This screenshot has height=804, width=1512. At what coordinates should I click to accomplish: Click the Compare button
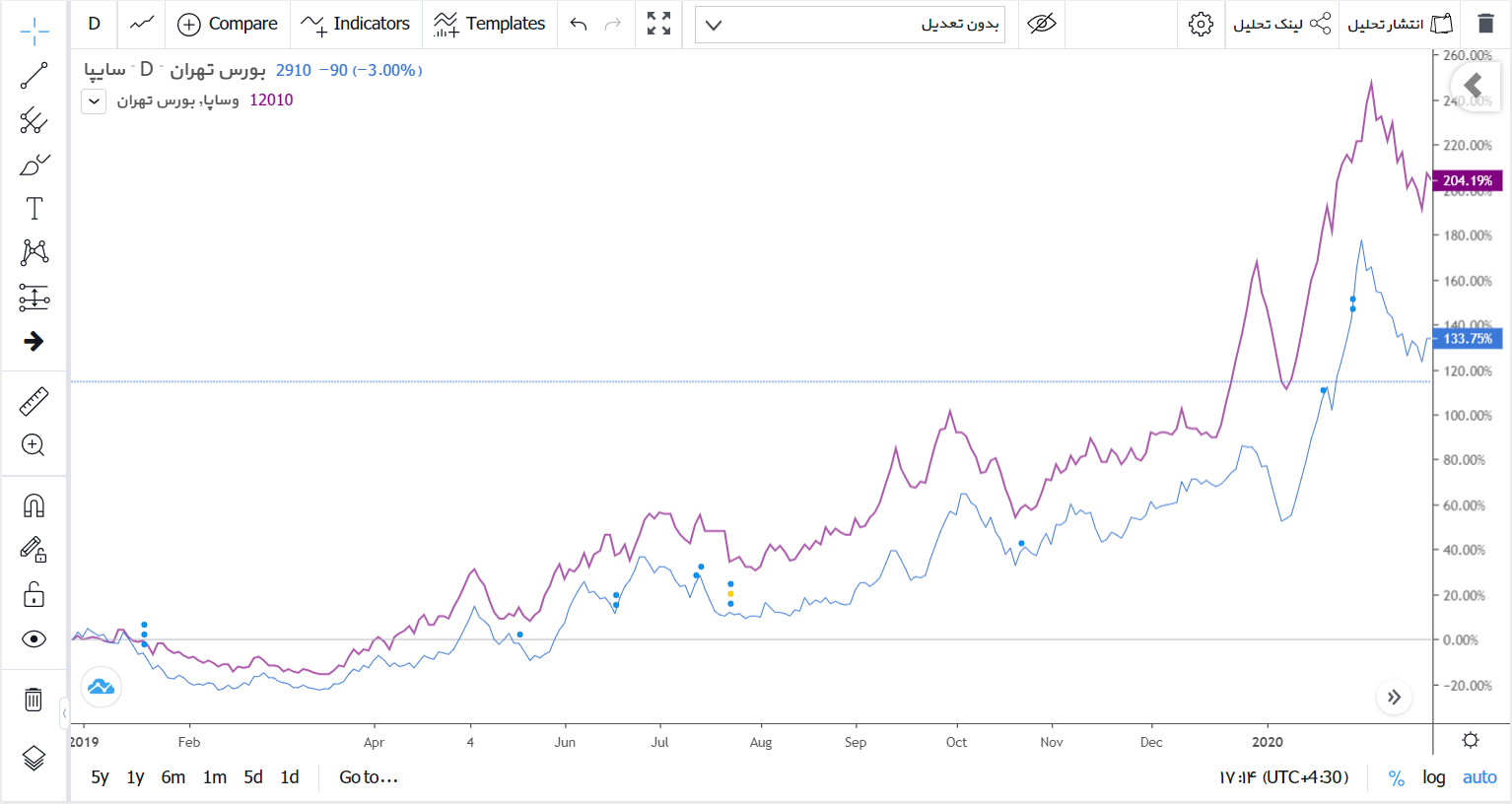(x=228, y=24)
